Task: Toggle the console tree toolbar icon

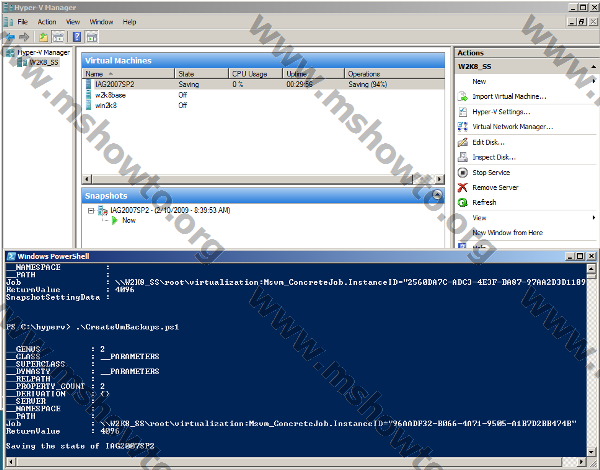Action: [x=58, y=37]
